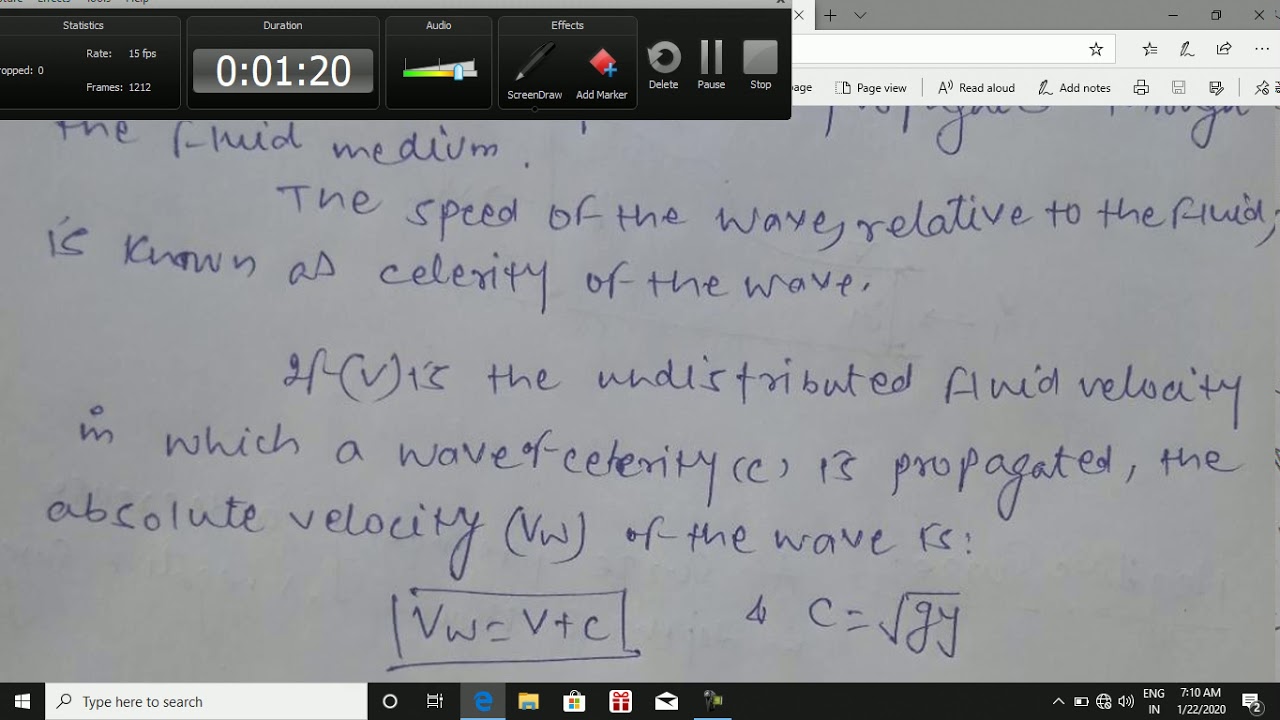Add page to favorites with star icon
Viewport: 1280px width, 720px height.
tap(1096, 49)
